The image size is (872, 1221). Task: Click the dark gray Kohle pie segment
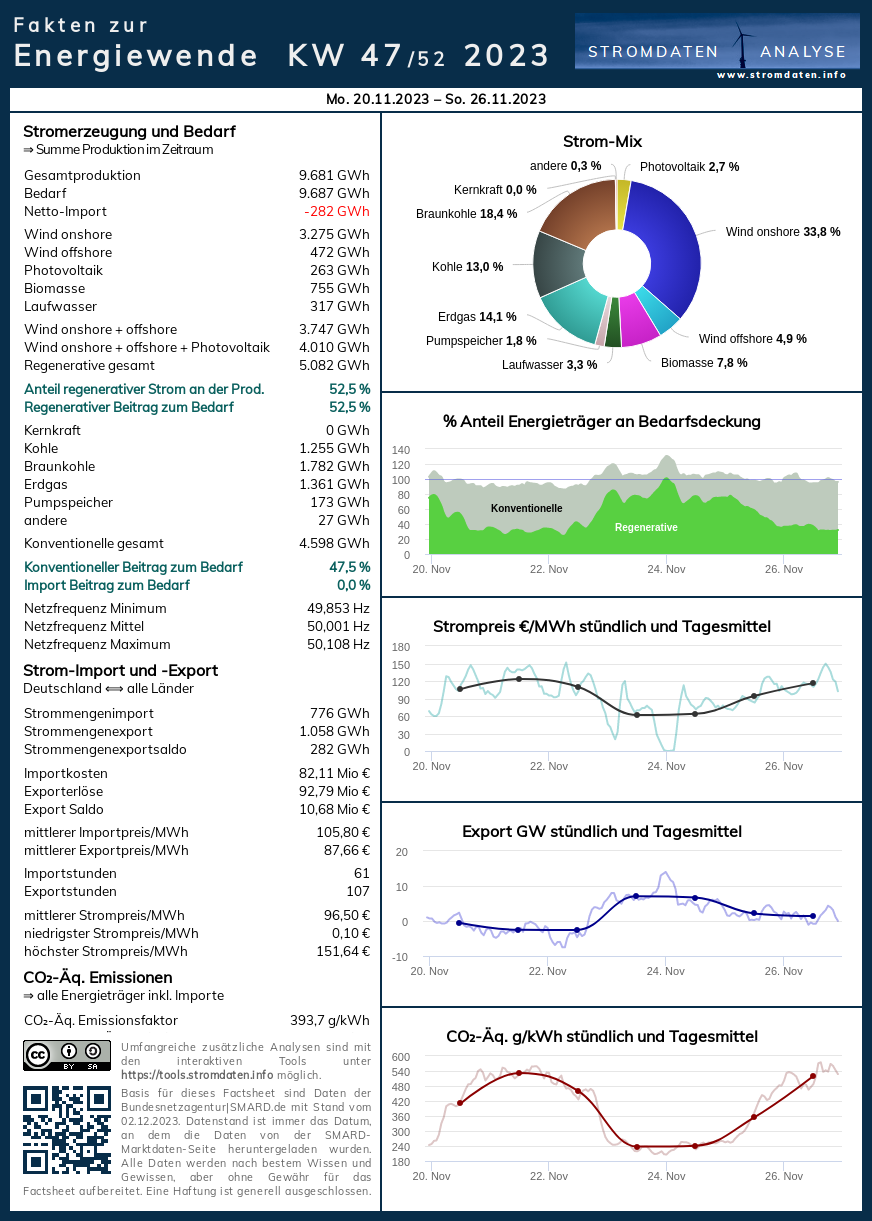(556, 264)
